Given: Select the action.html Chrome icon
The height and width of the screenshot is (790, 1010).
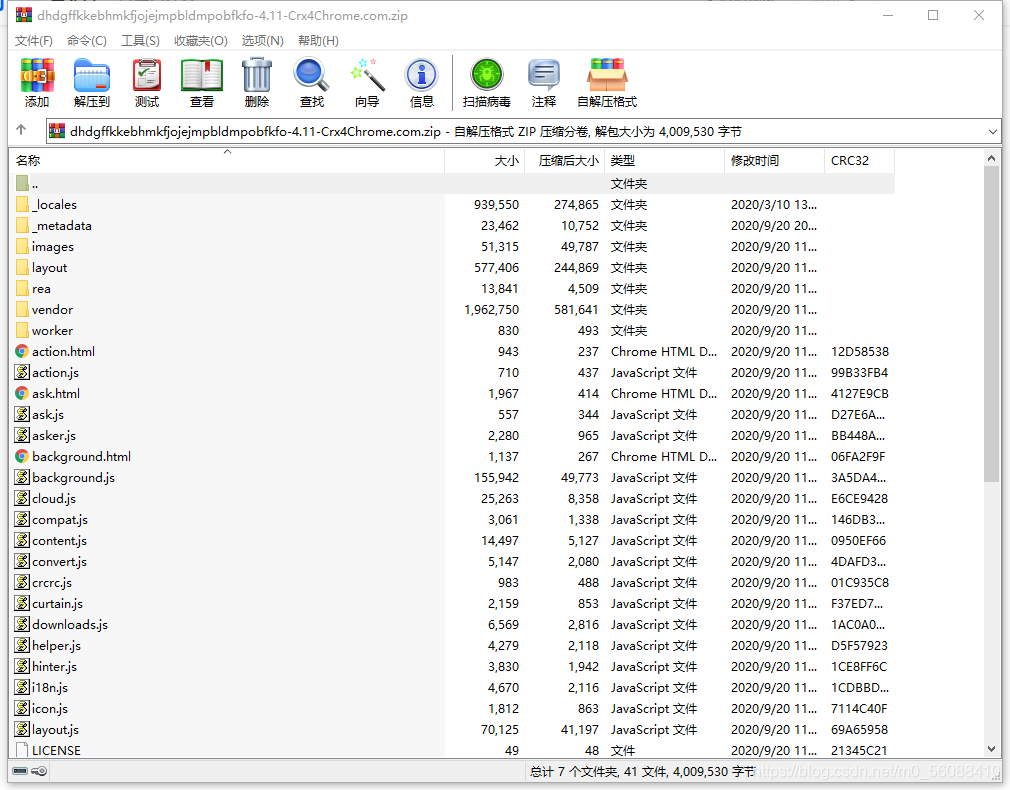Looking at the screenshot, I should 22,352.
